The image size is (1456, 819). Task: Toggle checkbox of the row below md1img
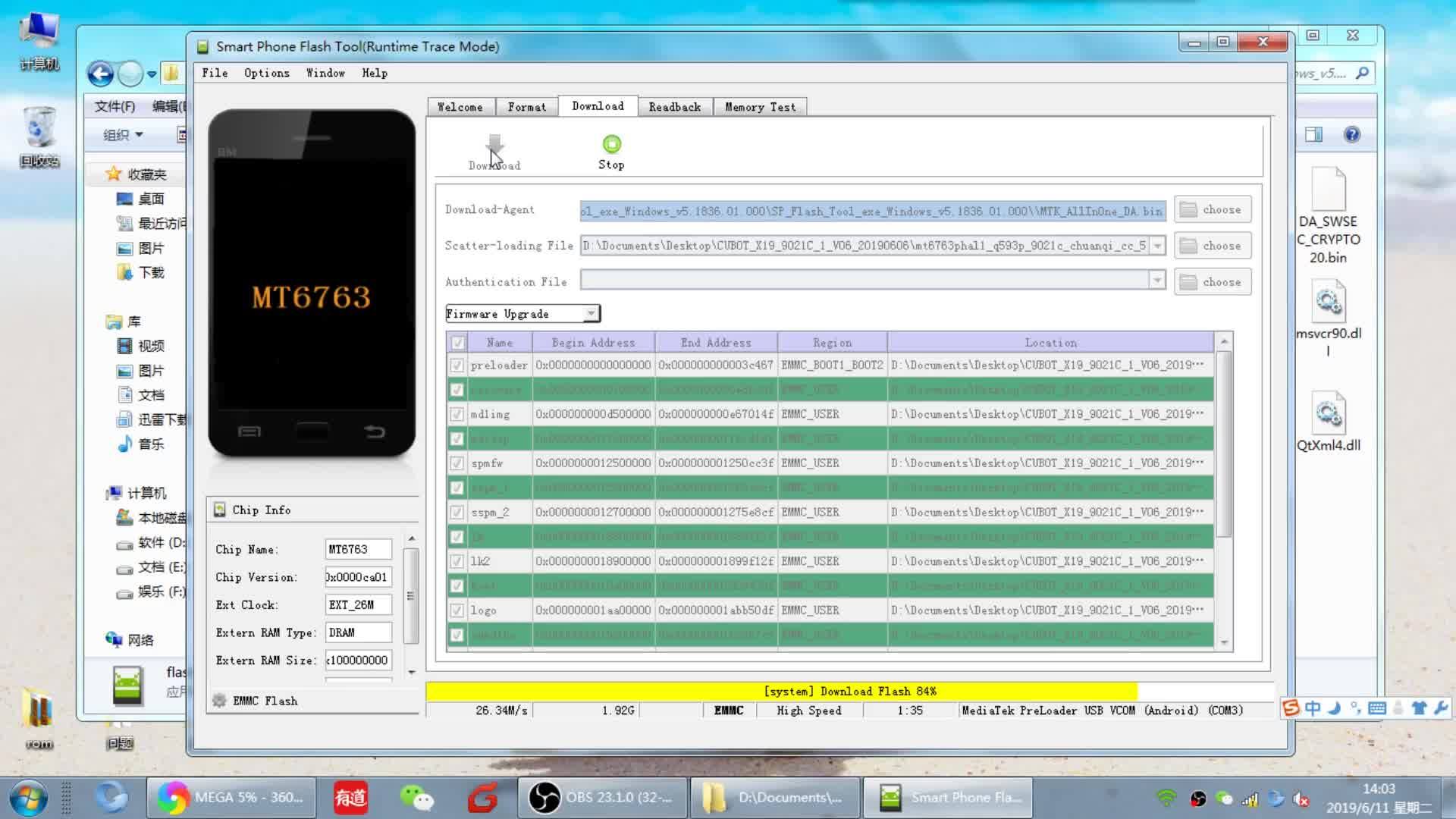click(457, 439)
